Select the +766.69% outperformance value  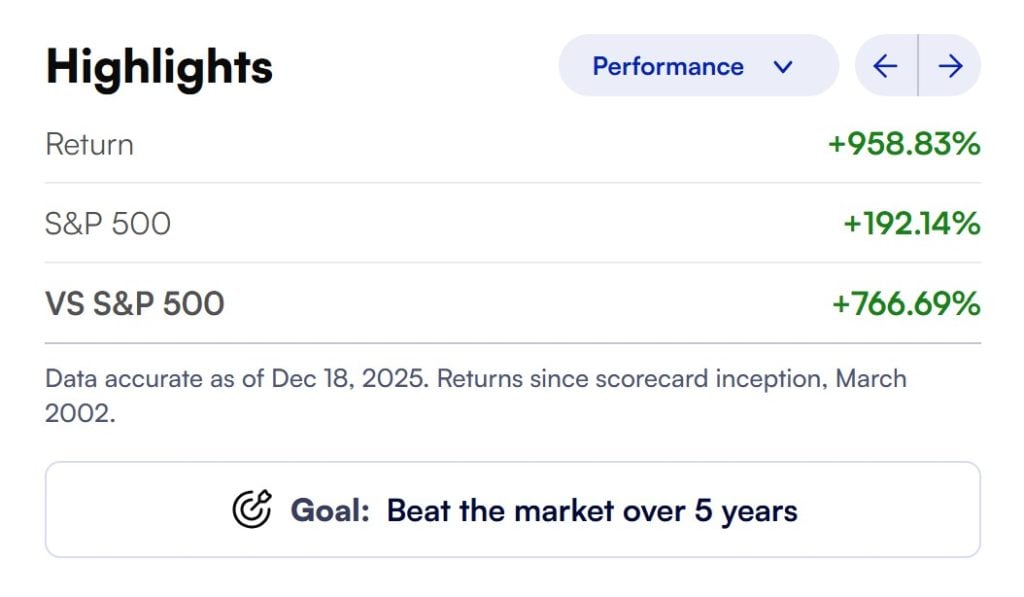pyautogui.click(x=905, y=303)
